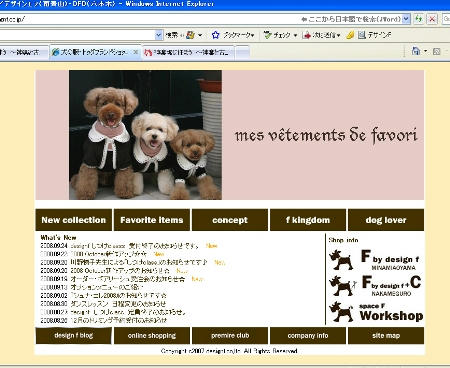Click the red Stop loading icon
This screenshot has width=450, height=368.
432,19
